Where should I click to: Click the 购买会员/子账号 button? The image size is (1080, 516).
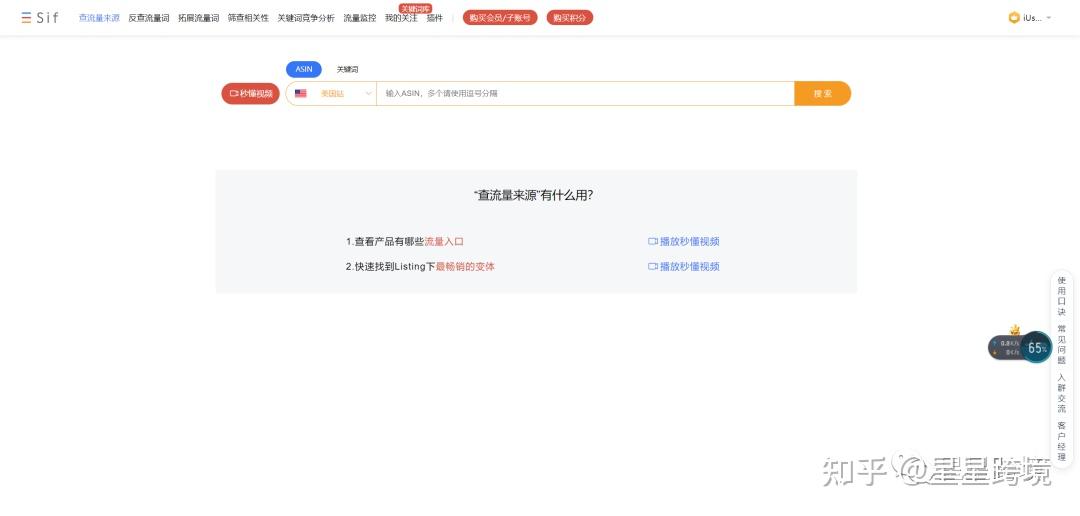pos(500,18)
